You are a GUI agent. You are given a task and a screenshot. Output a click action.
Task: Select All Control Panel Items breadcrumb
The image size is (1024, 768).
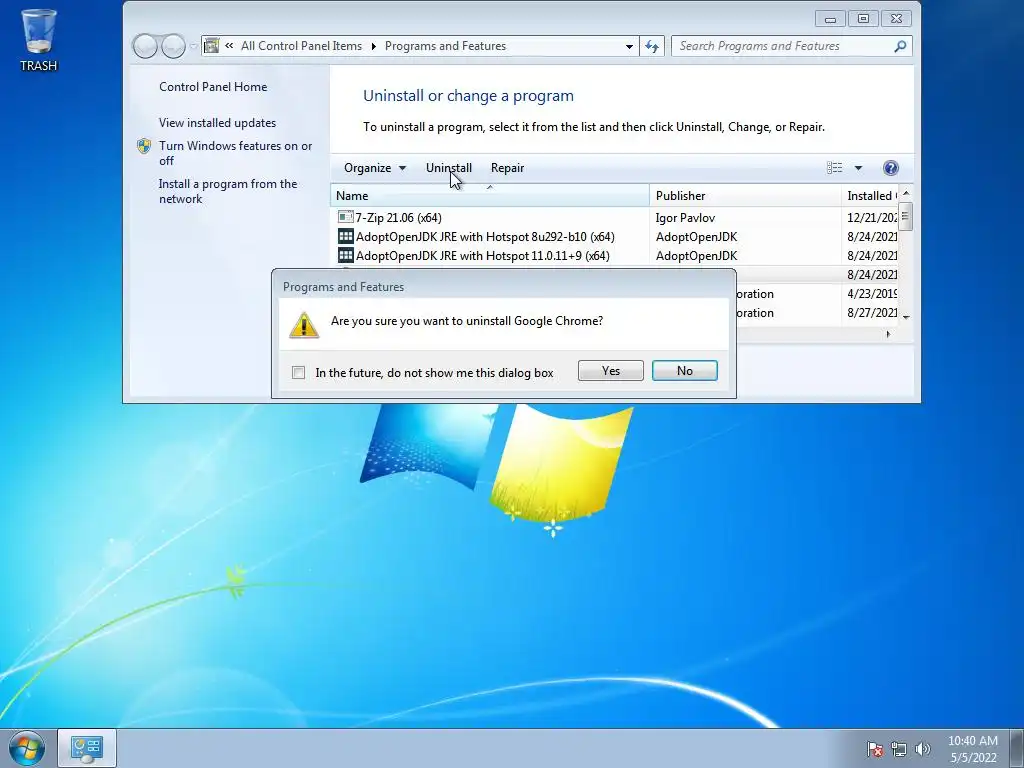pos(301,46)
